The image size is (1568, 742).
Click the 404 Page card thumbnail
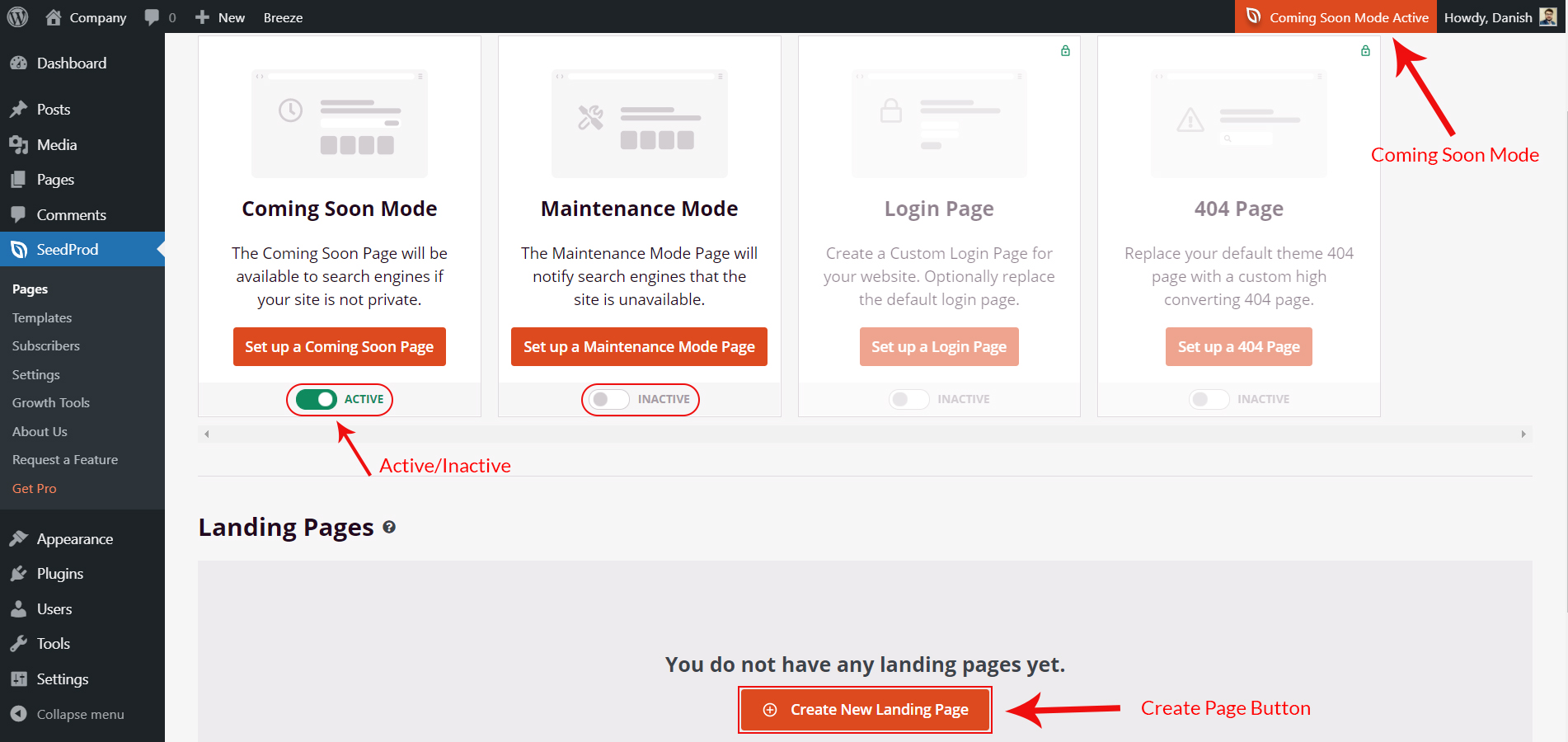pos(1239,124)
